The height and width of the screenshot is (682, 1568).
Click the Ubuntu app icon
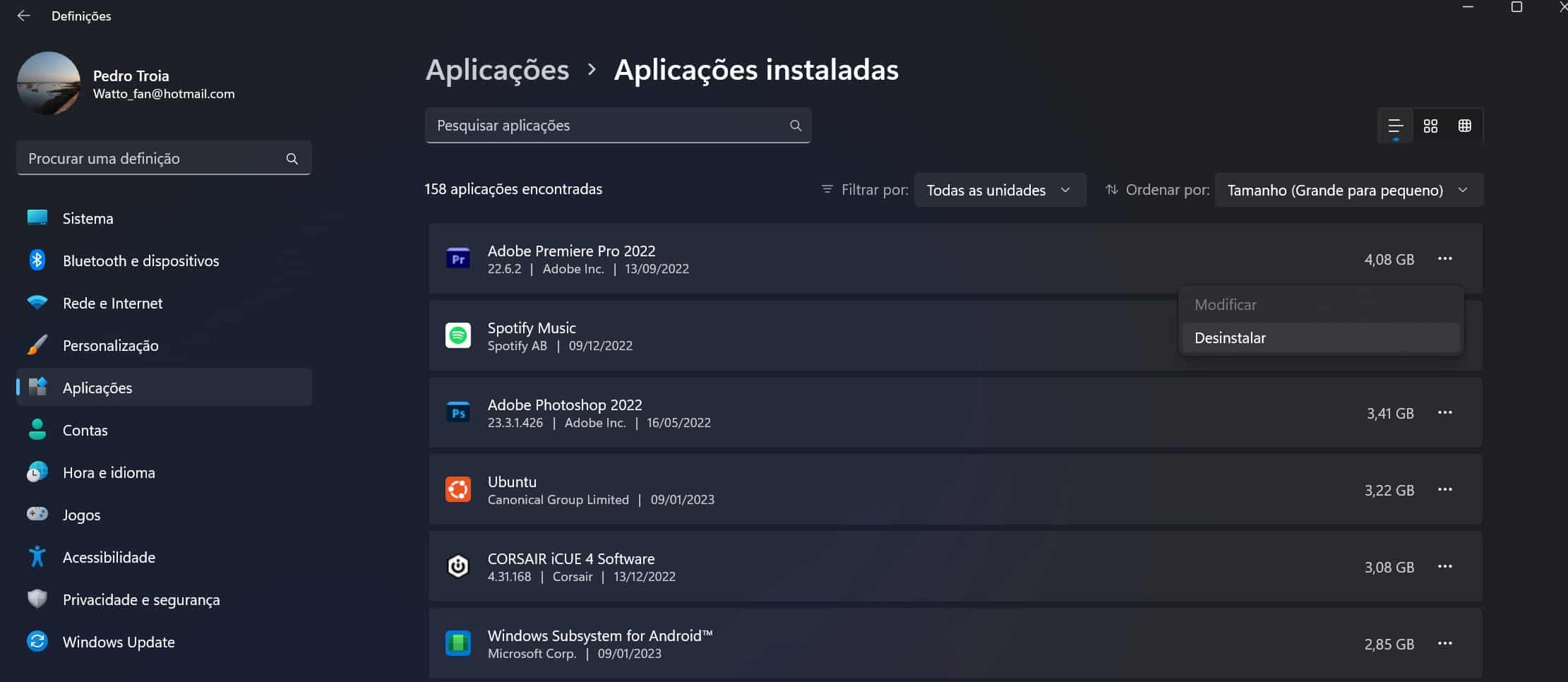tap(458, 489)
